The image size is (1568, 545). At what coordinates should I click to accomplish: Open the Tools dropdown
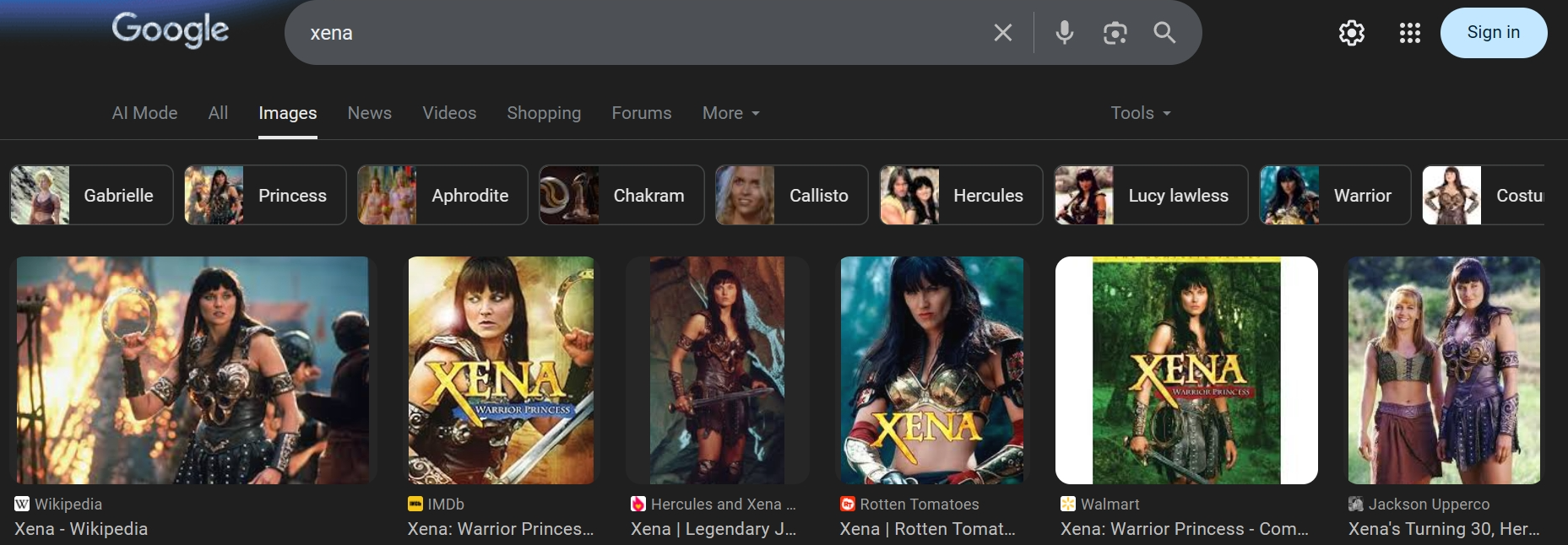(x=1141, y=113)
